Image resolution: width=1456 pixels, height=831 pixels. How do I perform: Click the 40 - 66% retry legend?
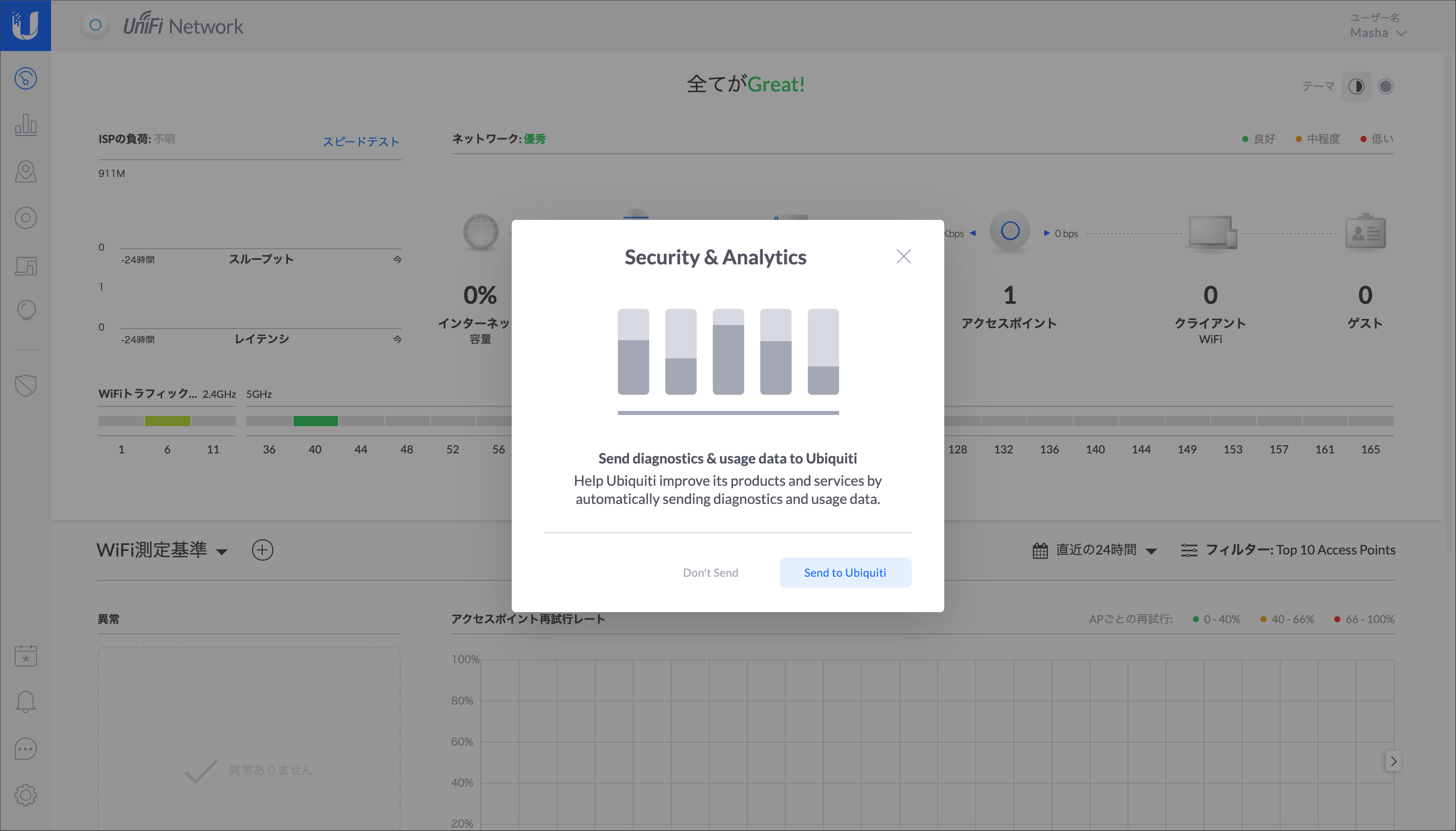click(1287, 619)
